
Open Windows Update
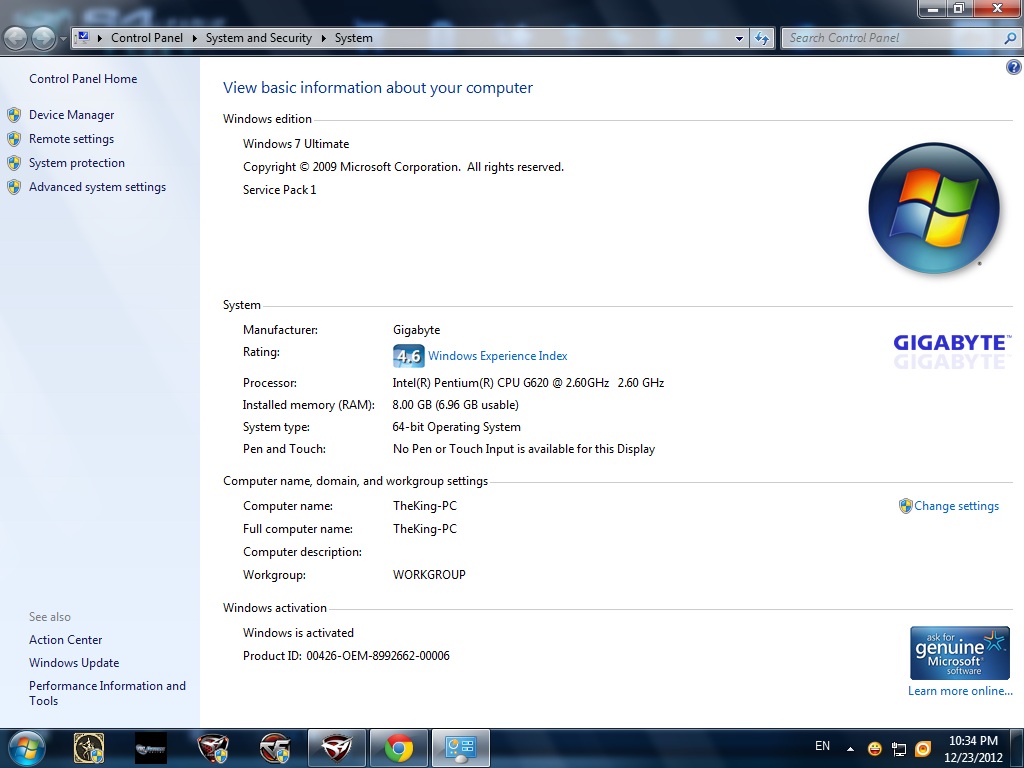(x=74, y=663)
